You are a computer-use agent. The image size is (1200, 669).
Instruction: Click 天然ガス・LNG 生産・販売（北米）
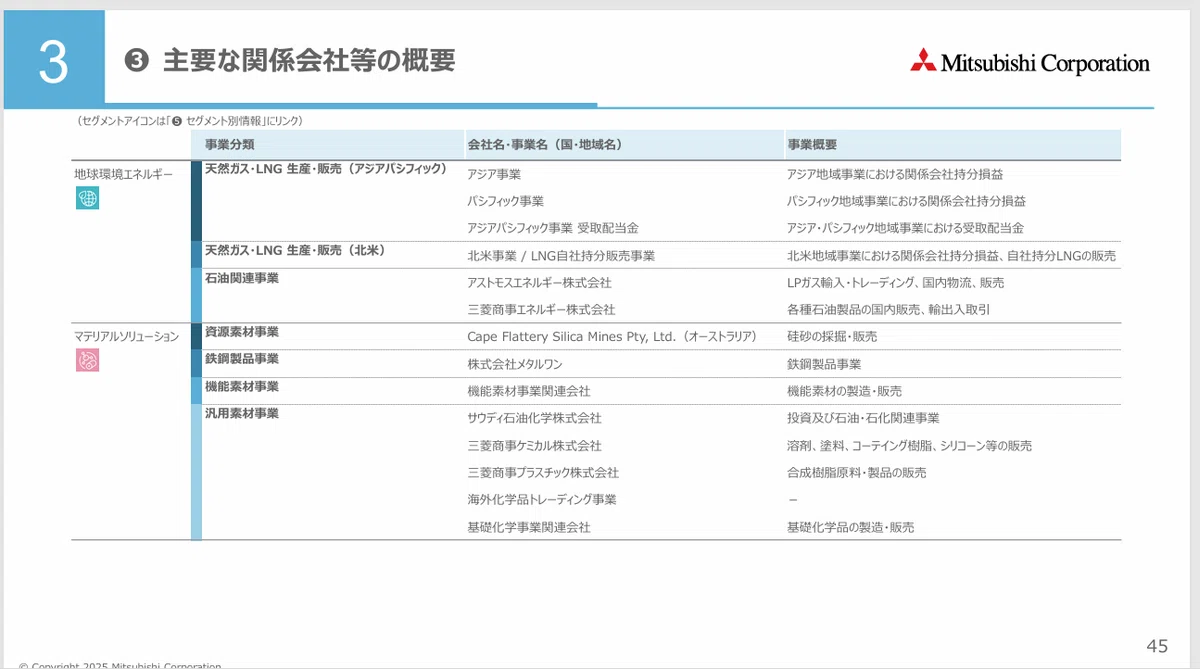295,250
